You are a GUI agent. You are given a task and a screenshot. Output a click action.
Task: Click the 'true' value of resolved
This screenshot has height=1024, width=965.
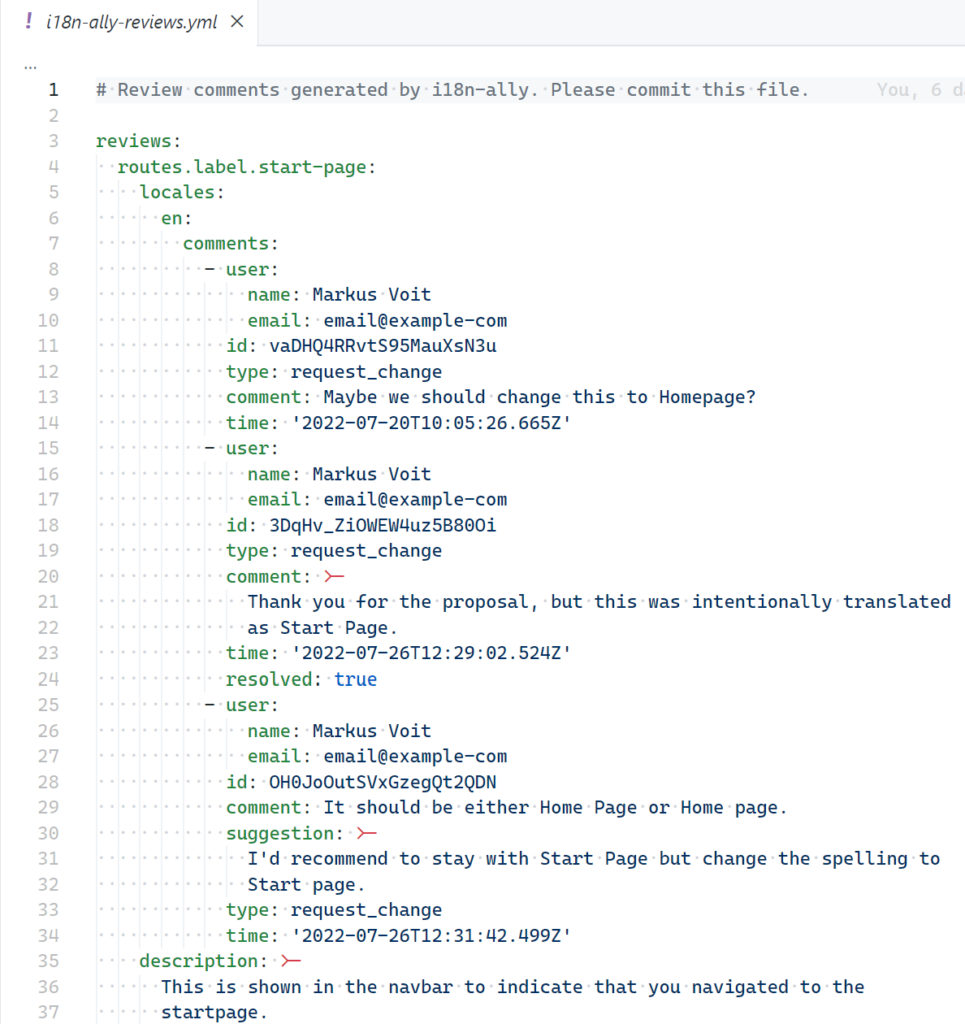(x=355, y=679)
